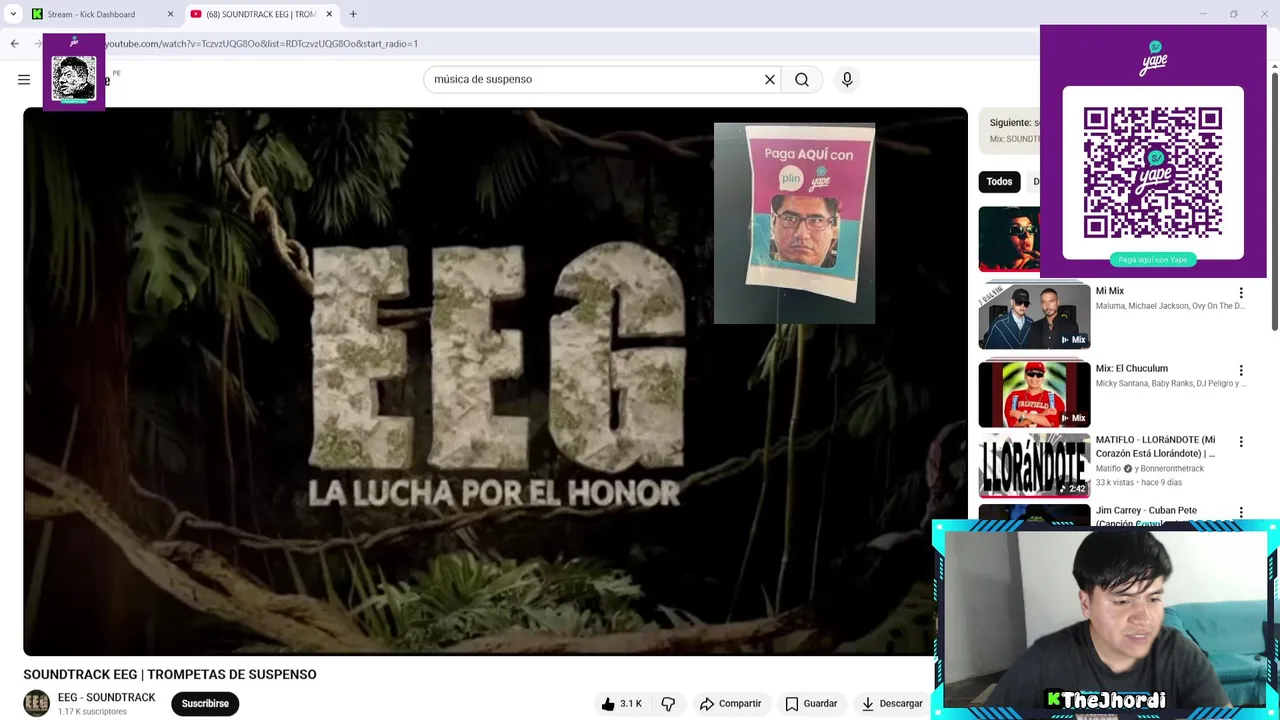Image resolution: width=1280 pixels, height=720 pixels.
Task: Go back with the browser arrow
Action: tap(14, 43)
